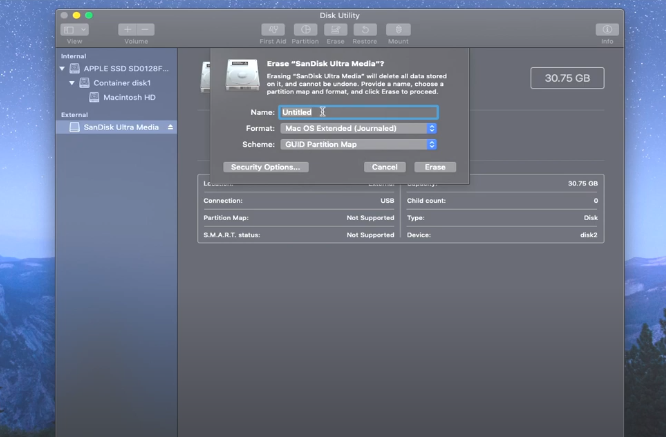Viewport: 666px width, 437px height.
Task: Click the Mount toolbar icon
Action: tap(398, 30)
